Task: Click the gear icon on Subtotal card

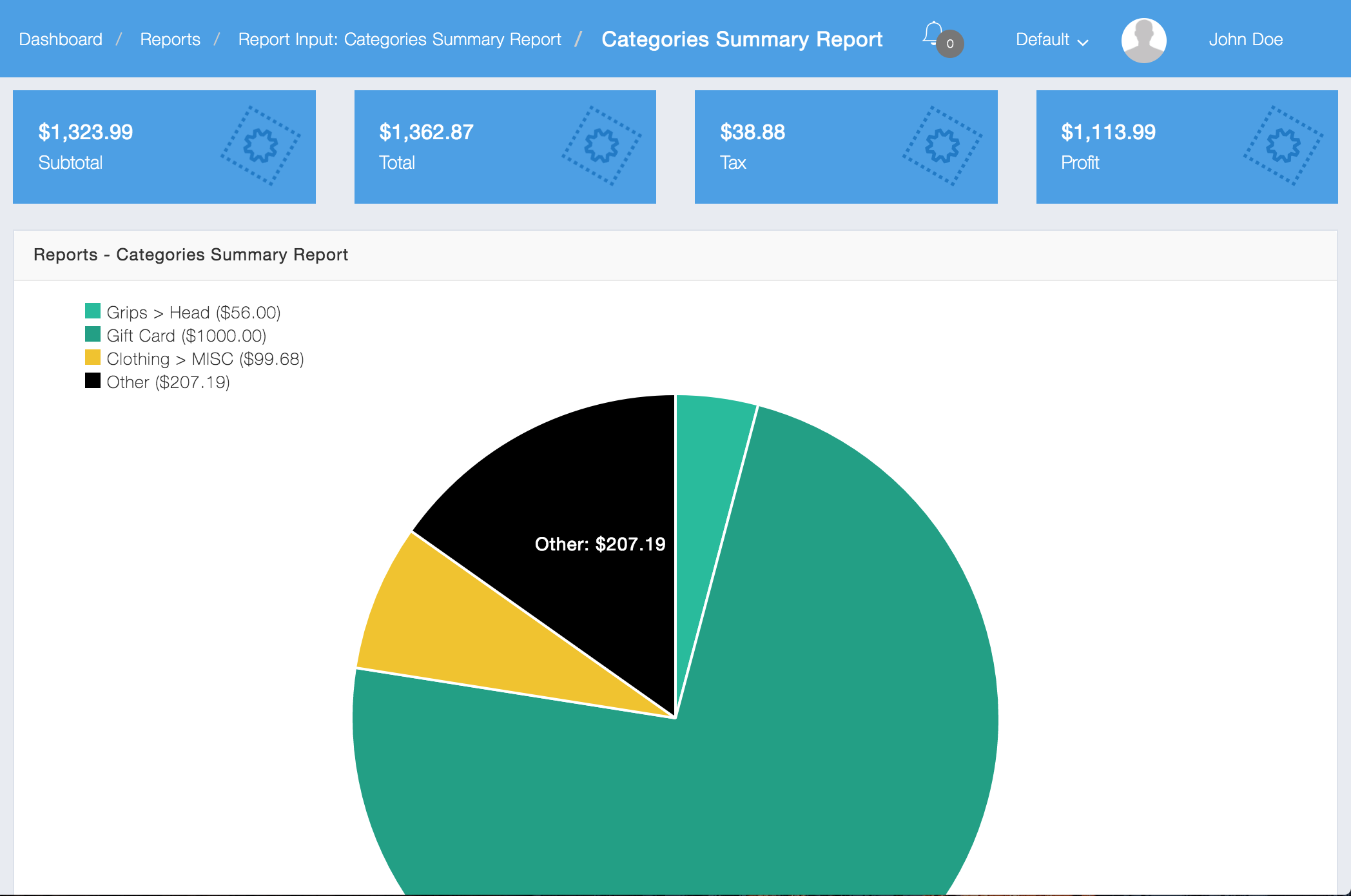Action: (x=260, y=146)
